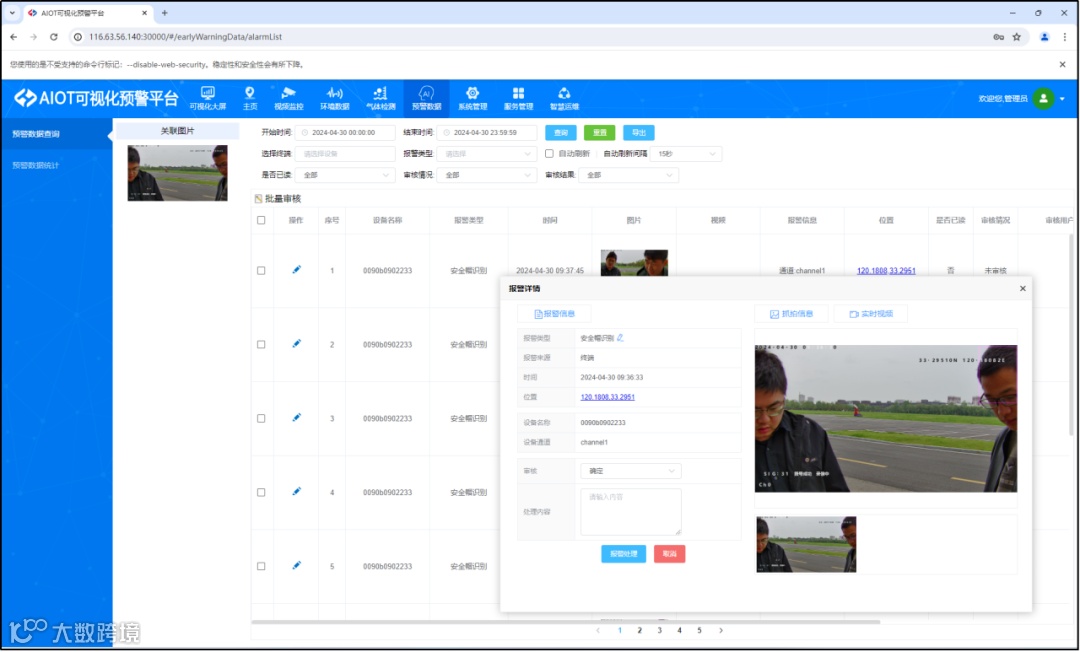Open the 可视化大屏 dashboard icon
The image size is (1080, 652).
(x=207, y=98)
